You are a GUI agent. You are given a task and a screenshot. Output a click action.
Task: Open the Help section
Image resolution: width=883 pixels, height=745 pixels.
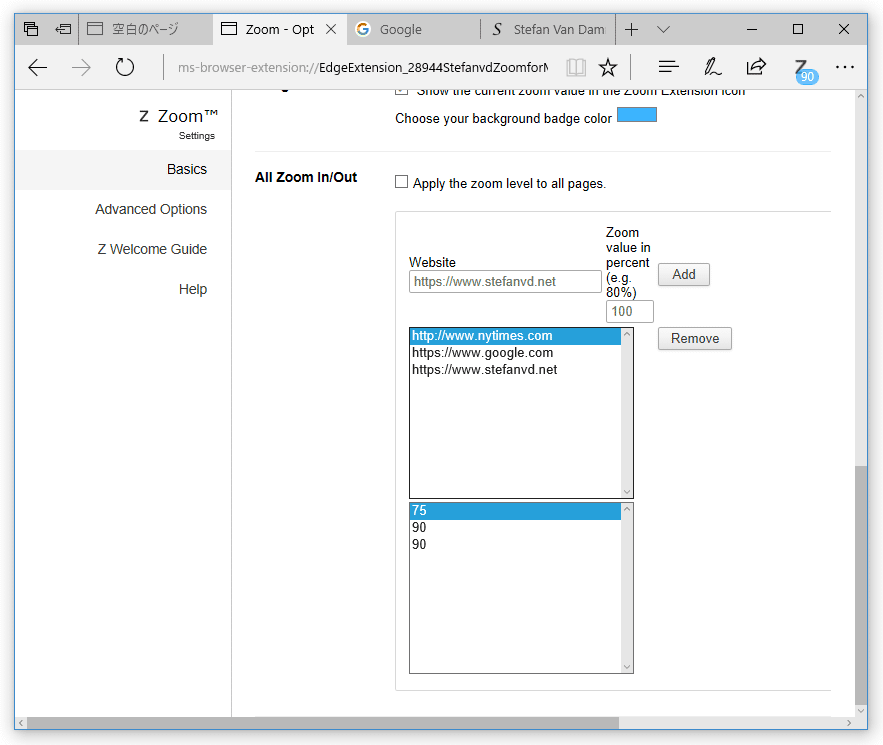pos(193,289)
